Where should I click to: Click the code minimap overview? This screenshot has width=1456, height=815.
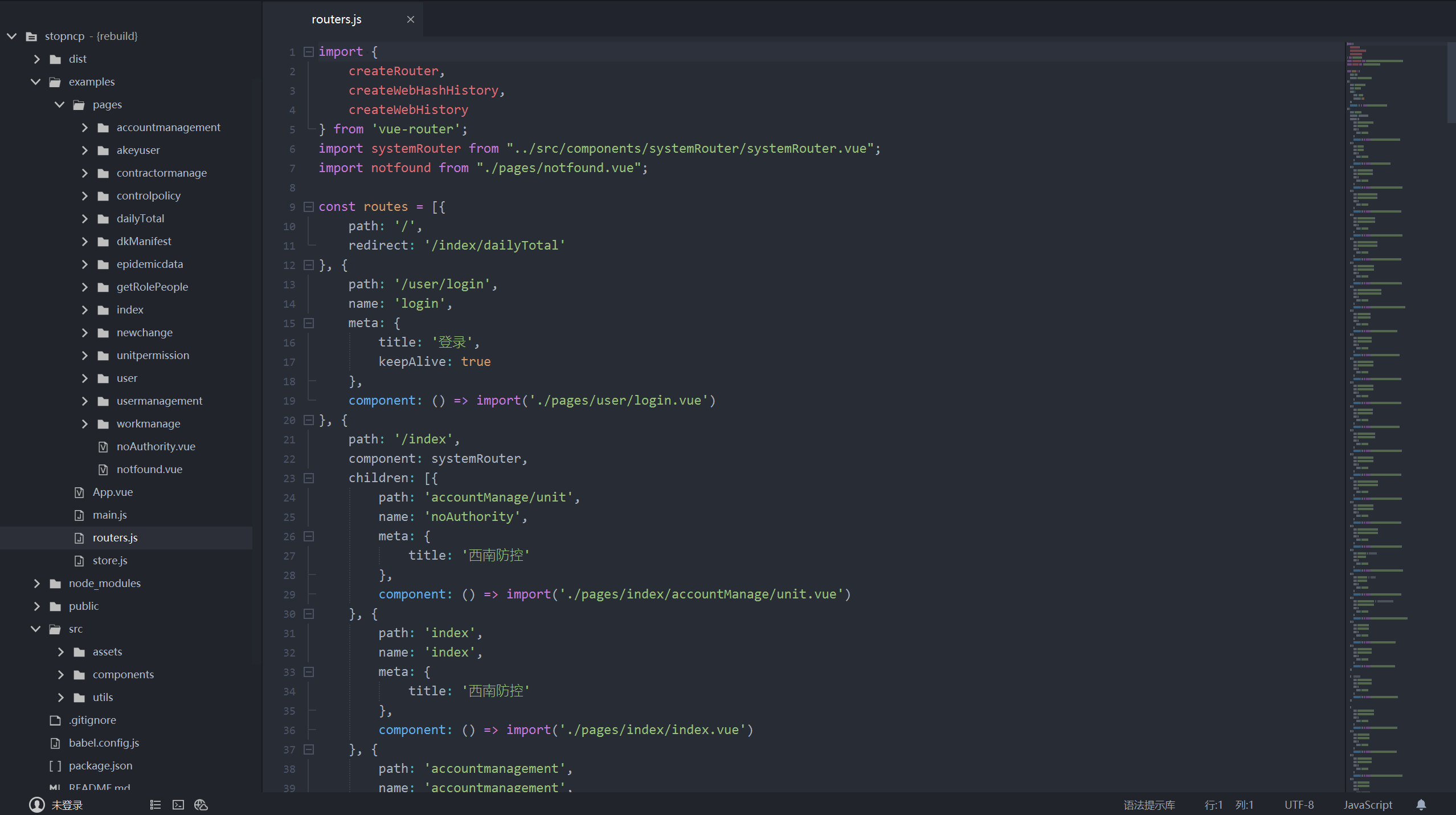[x=1396, y=416]
